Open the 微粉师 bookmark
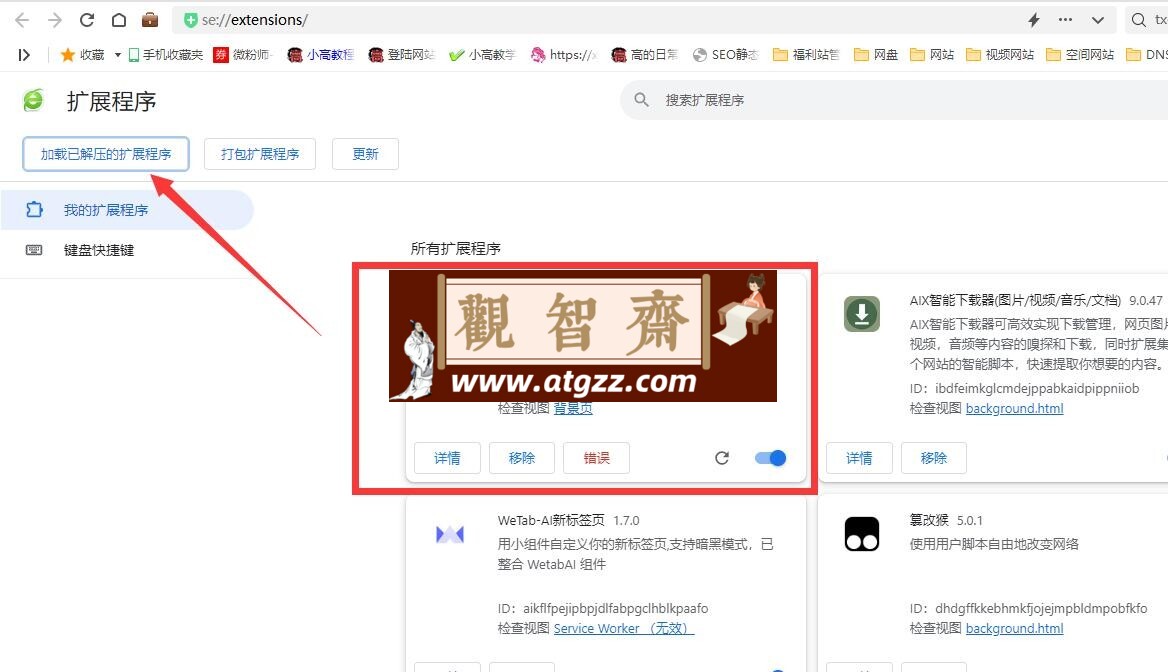The image size is (1168, 672). (243, 54)
